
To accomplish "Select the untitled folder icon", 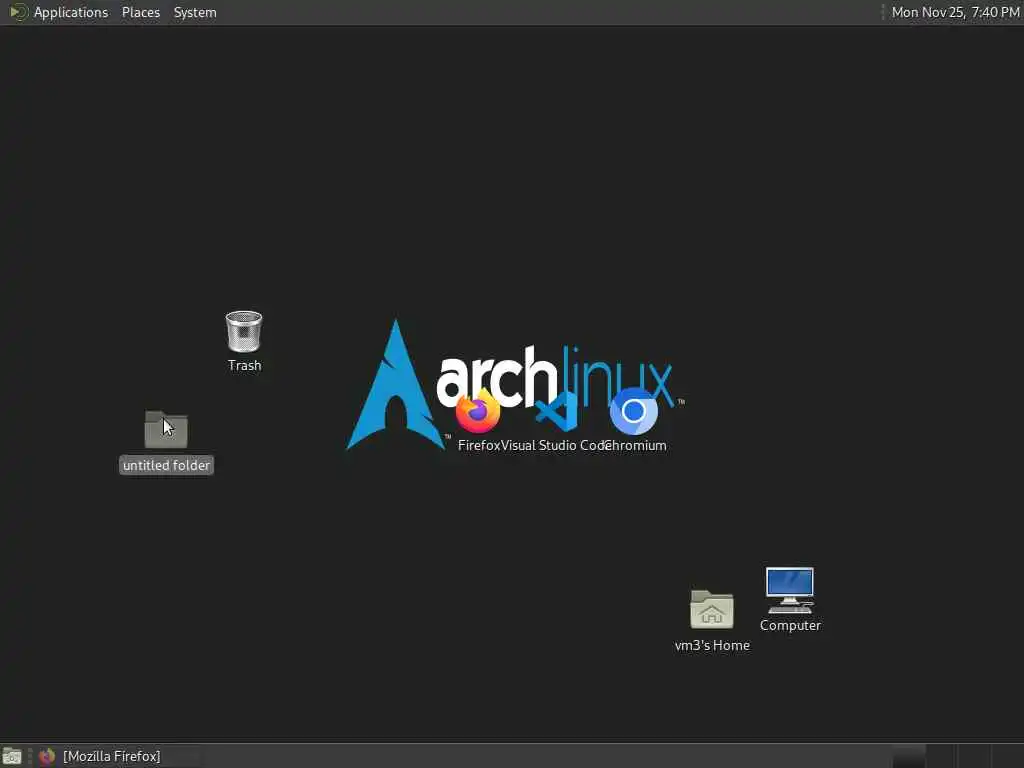I will coord(166,430).
